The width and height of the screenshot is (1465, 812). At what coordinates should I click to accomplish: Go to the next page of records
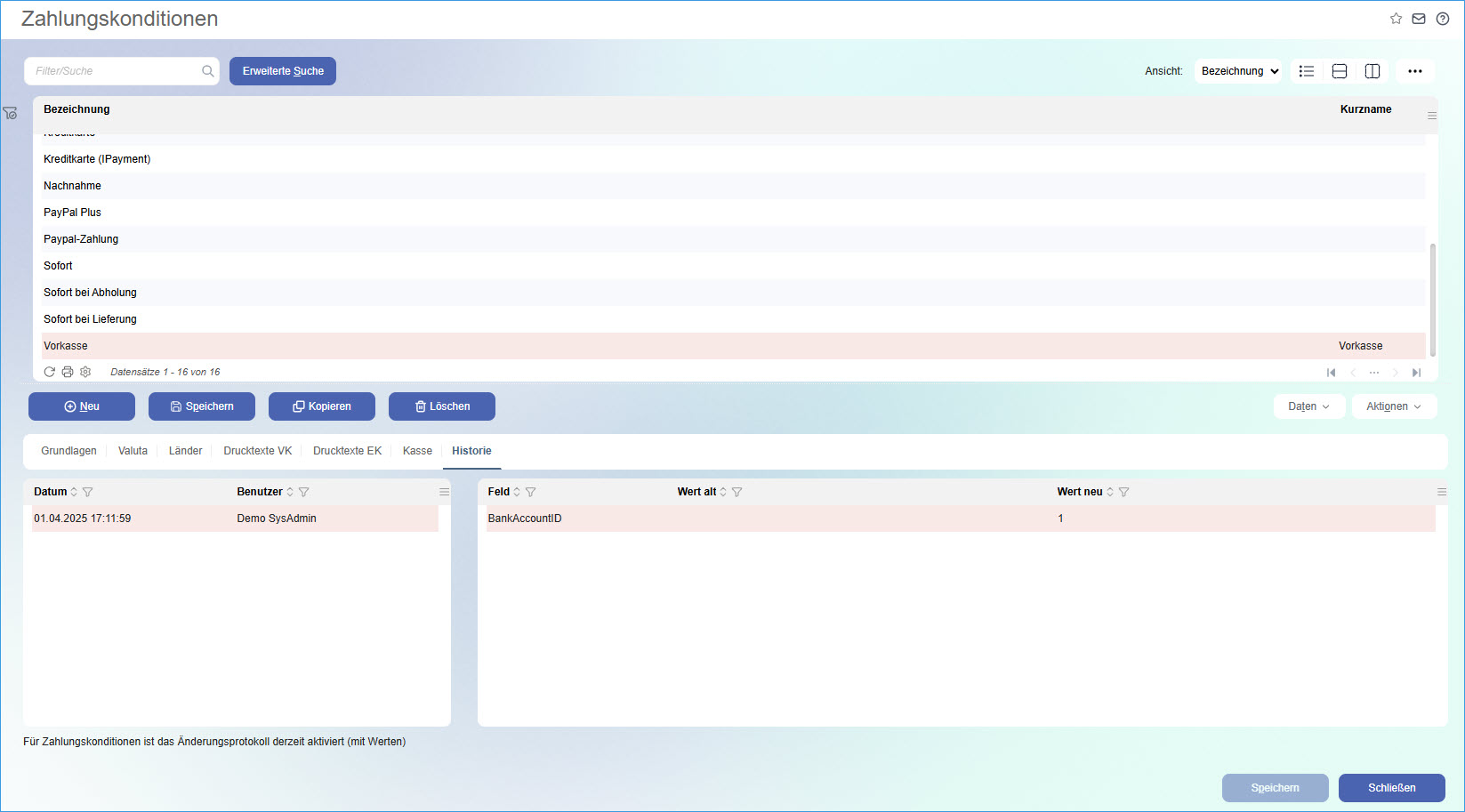1396,373
